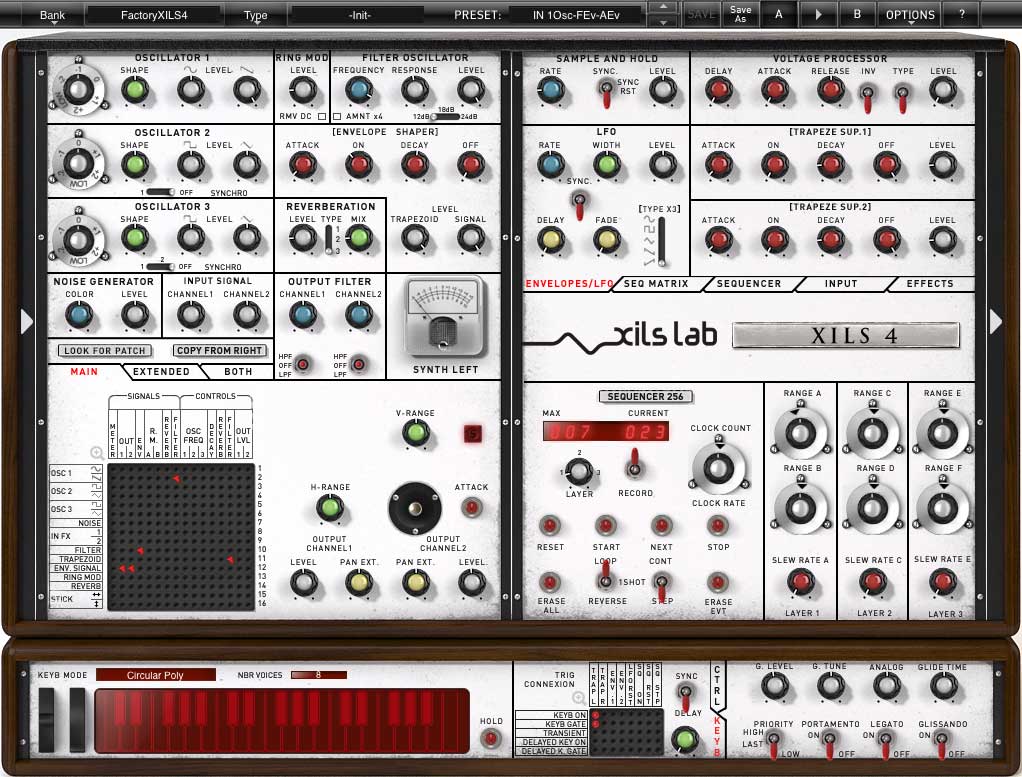Click the Copy From Right button

point(220,350)
